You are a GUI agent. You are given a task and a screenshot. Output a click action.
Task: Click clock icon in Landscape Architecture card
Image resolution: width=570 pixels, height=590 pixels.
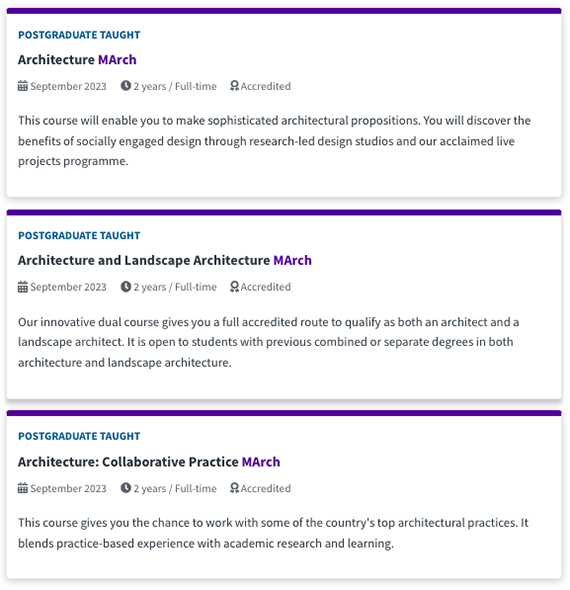pyautogui.click(x=126, y=286)
